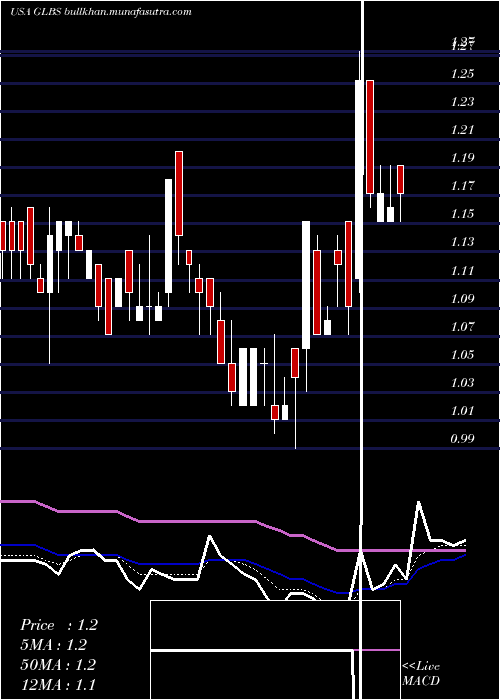This screenshot has height=700, width=500.
Task: Click the 5MA : 1.2 readout
Action: click(54, 645)
